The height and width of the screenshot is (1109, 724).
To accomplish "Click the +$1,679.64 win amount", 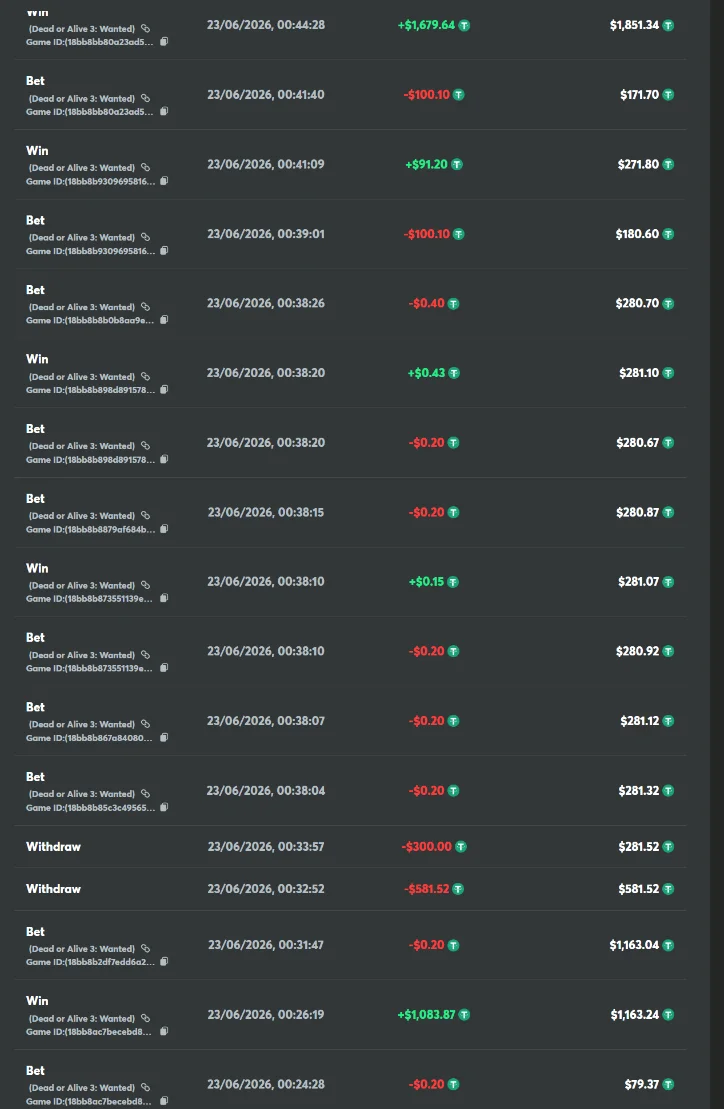I will (426, 25).
